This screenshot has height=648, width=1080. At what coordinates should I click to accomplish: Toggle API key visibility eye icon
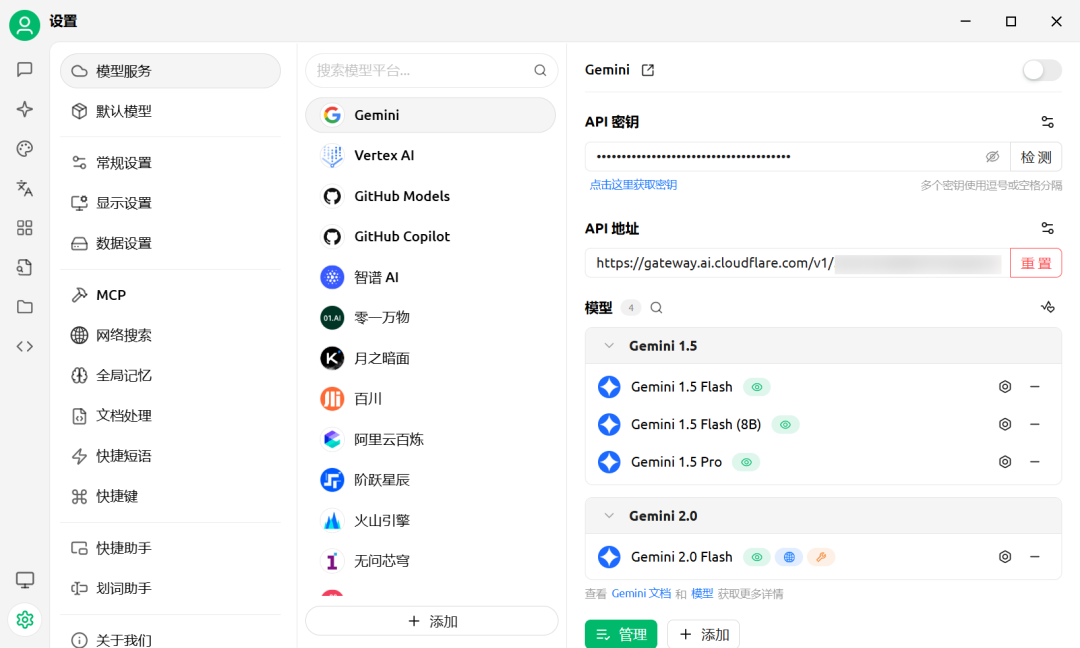tap(992, 157)
